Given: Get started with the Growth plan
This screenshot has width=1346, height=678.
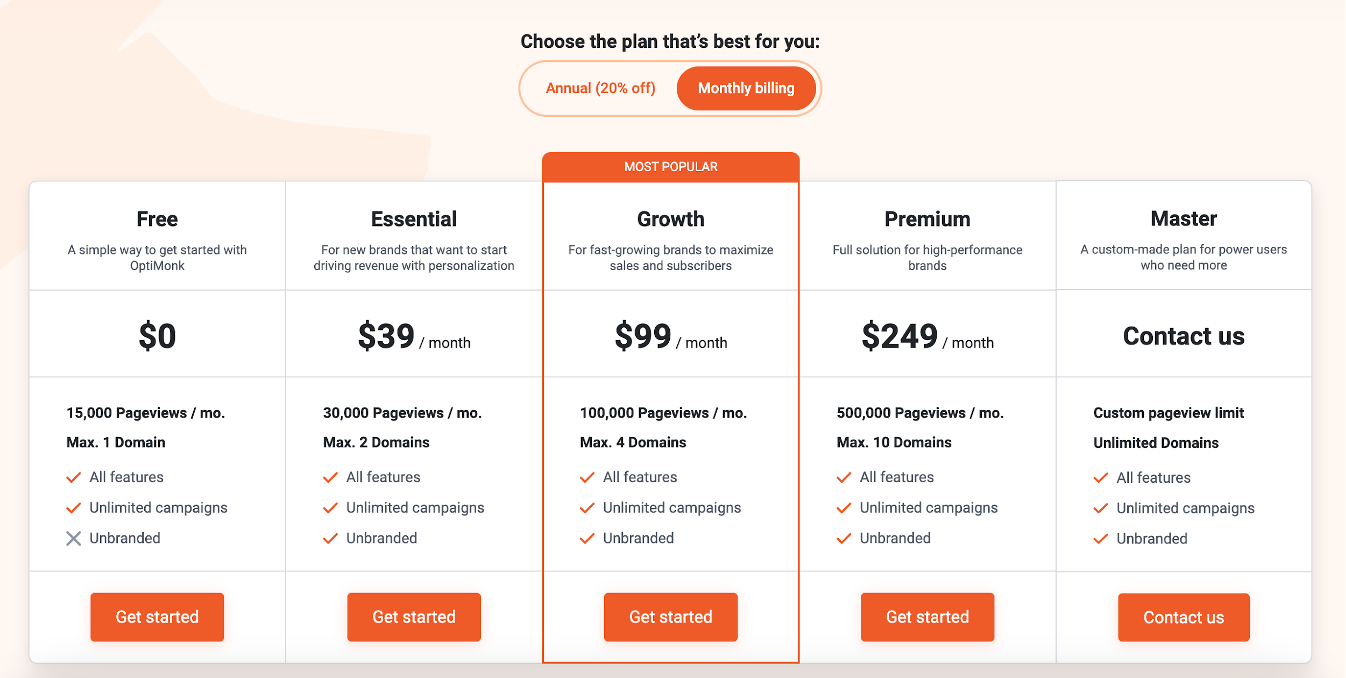Looking at the screenshot, I should 670,617.
